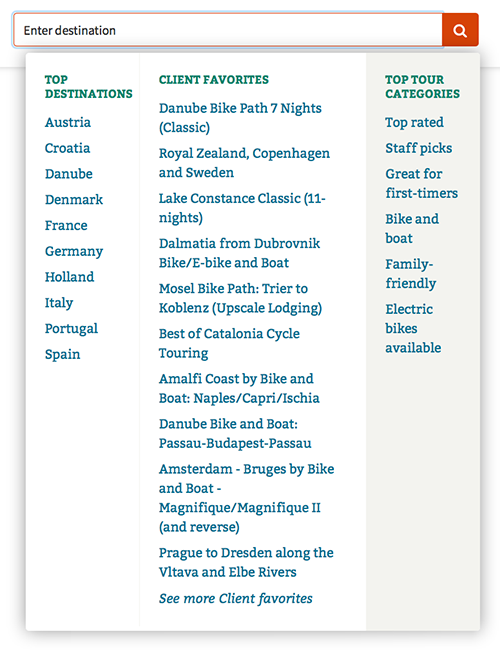Click the orange search magnifier button
Image resolution: width=500 pixels, height=654 pixels.
[x=460, y=30]
